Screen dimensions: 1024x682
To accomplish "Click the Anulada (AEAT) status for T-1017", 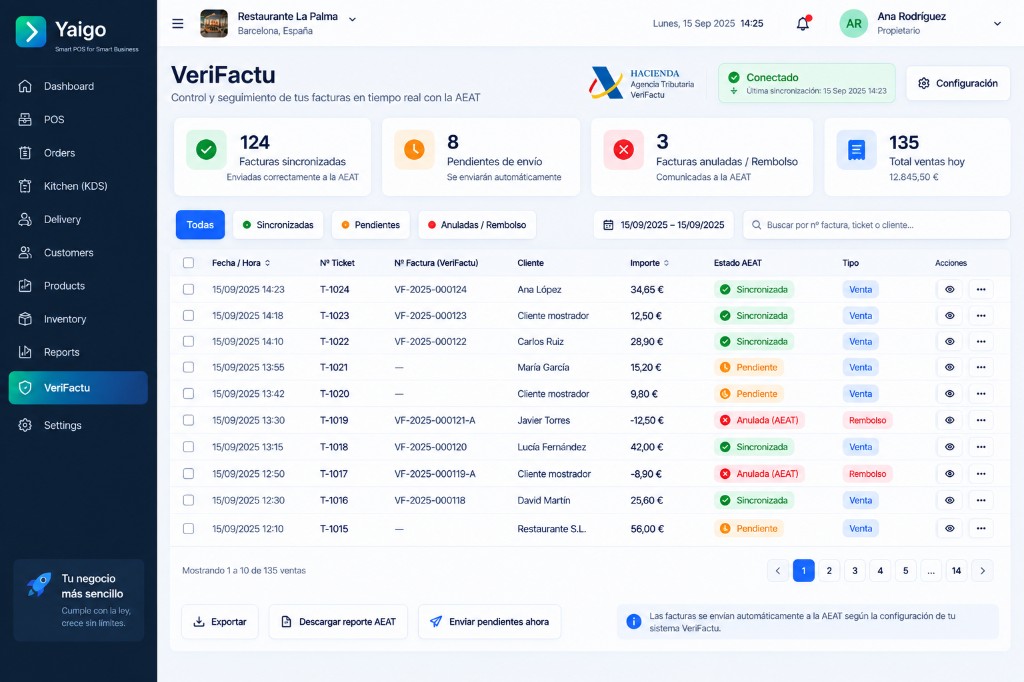I will pyautogui.click(x=759, y=474).
